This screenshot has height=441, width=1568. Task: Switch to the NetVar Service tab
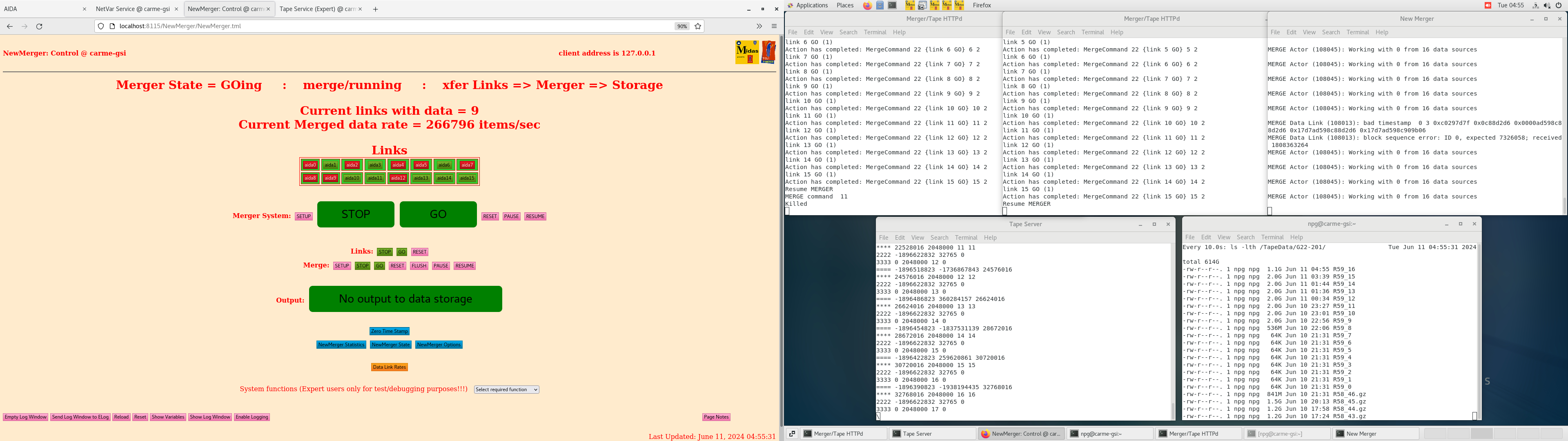133,9
